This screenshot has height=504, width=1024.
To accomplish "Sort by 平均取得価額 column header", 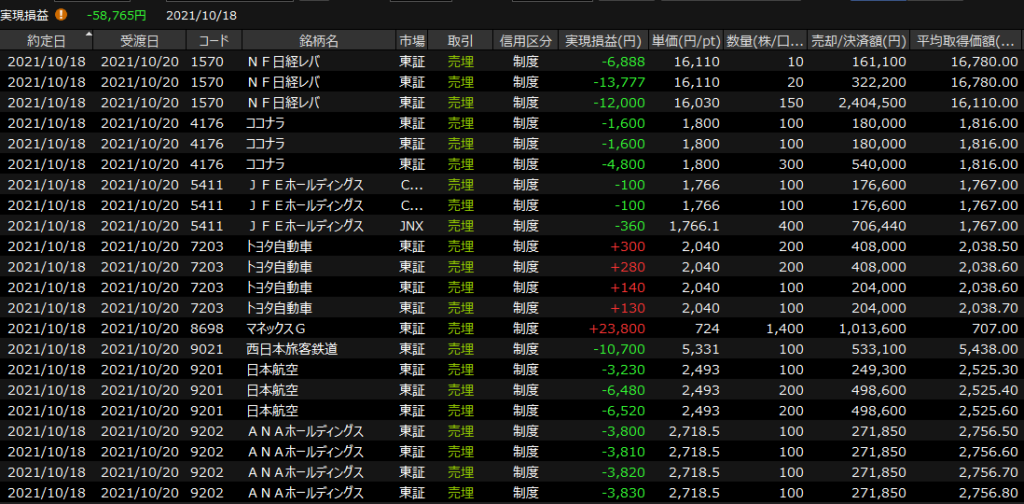I will point(967,41).
